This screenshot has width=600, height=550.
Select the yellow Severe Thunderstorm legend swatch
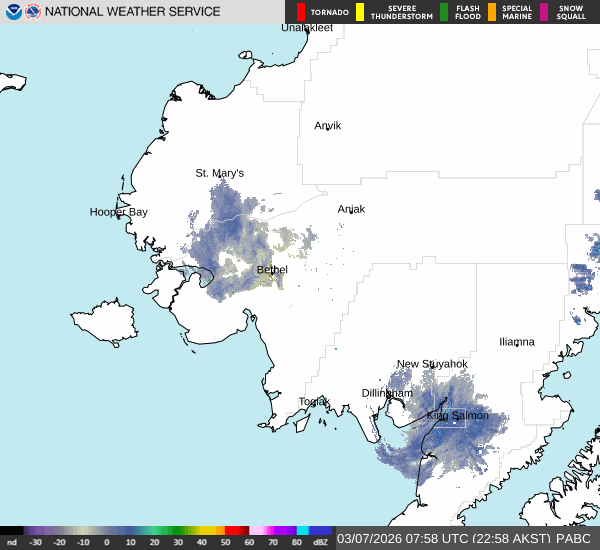point(361,12)
